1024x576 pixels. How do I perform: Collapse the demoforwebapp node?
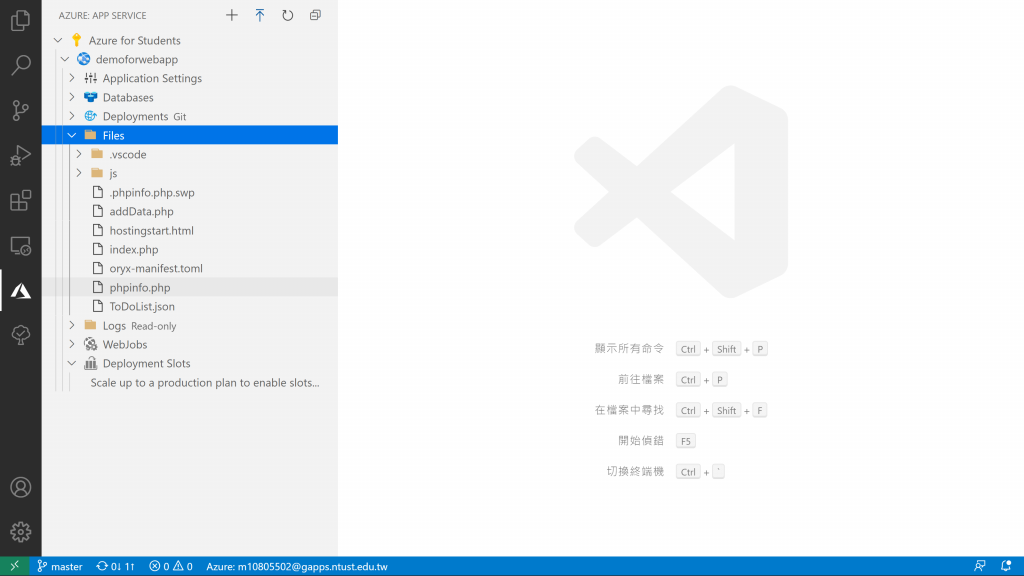pos(65,59)
